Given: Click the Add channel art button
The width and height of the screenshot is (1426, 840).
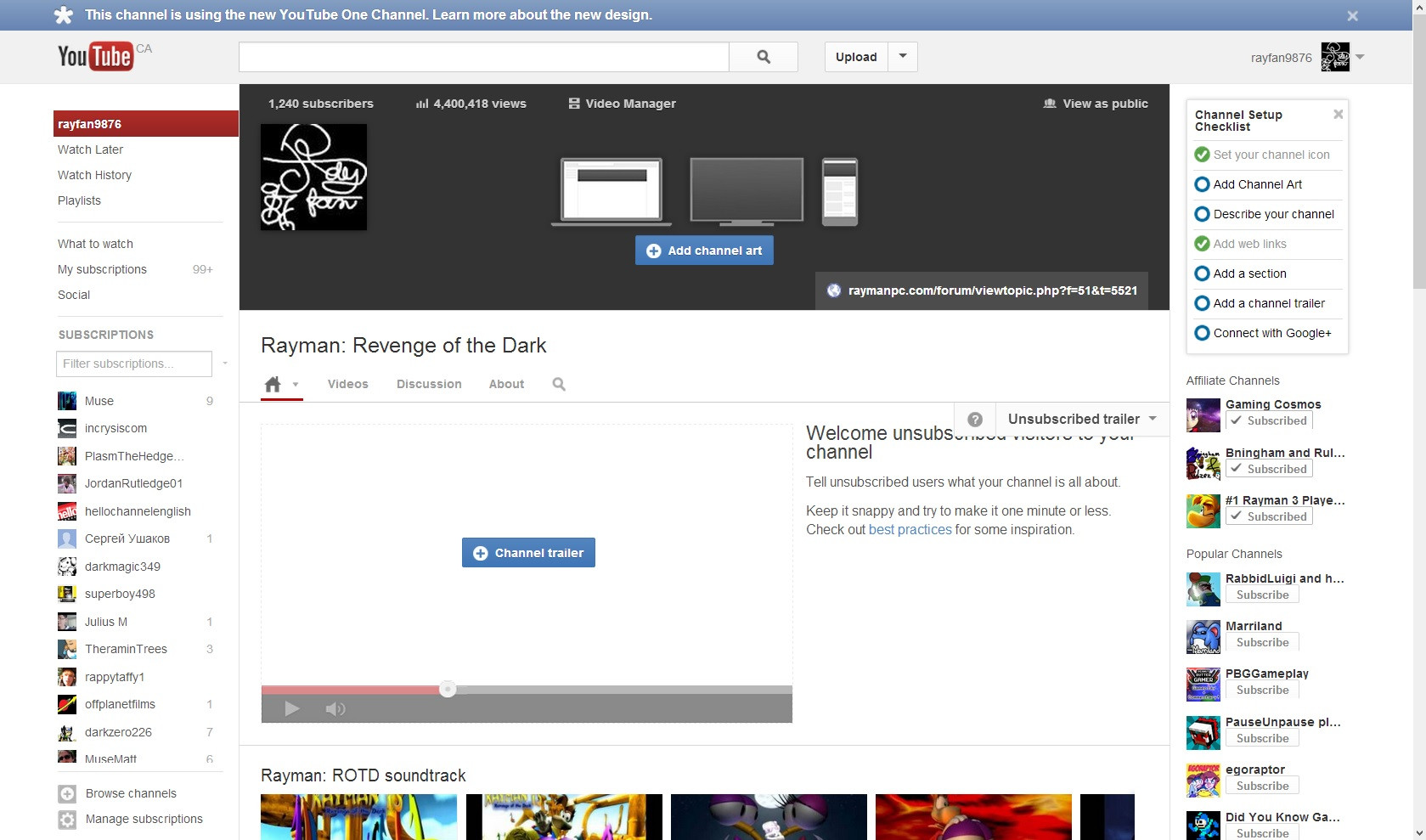Looking at the screenshot, I should pos(704,251).
